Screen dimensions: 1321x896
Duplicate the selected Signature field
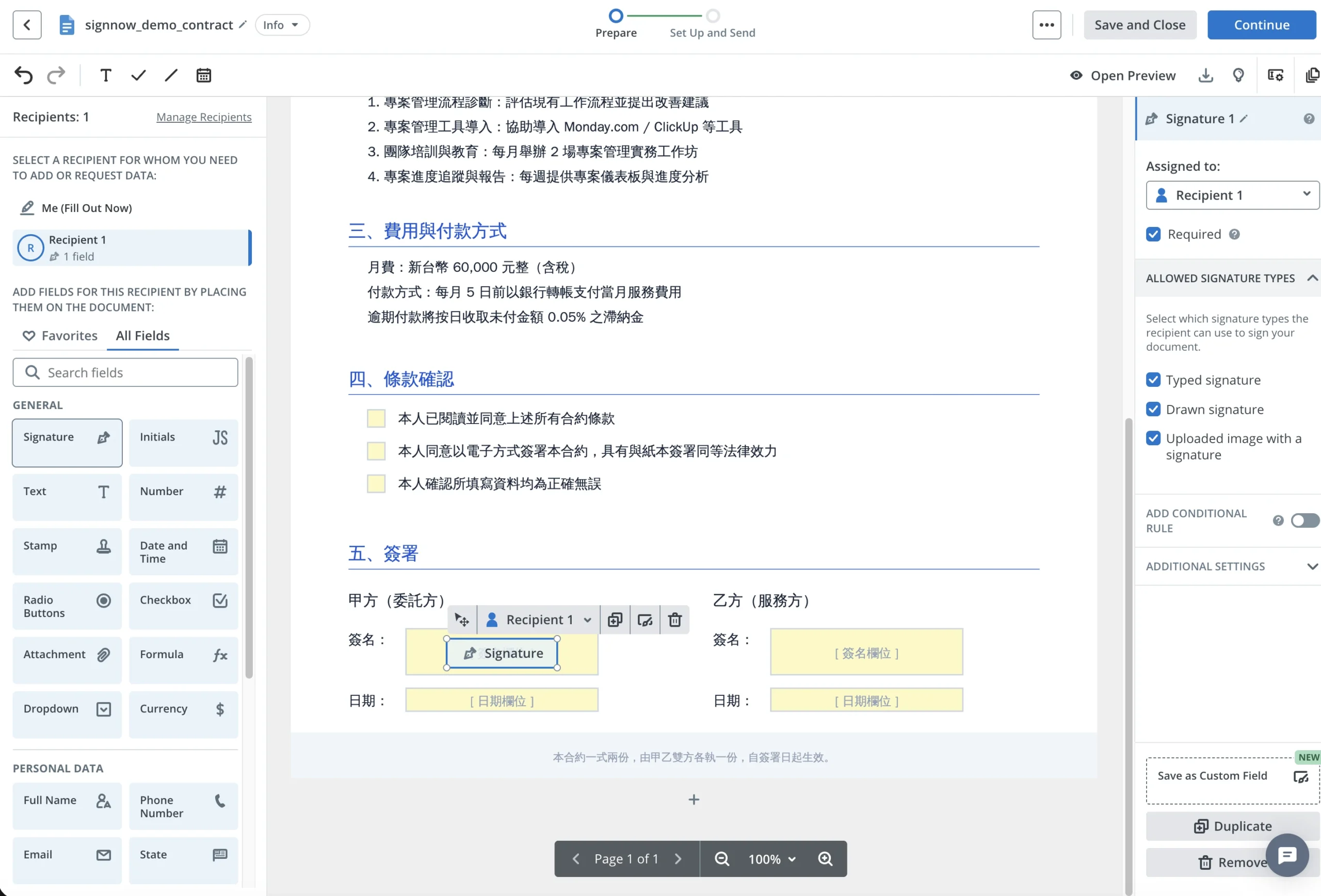click(x=615, y=620)
